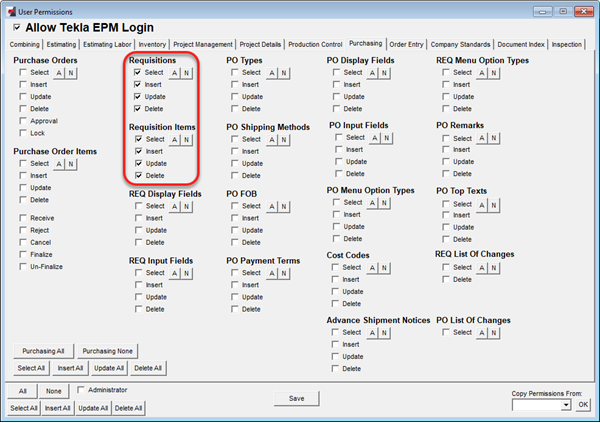Check the Finalize checkbox
The width and height of the screenshot is (600, 423).
[x=23, y=254]
